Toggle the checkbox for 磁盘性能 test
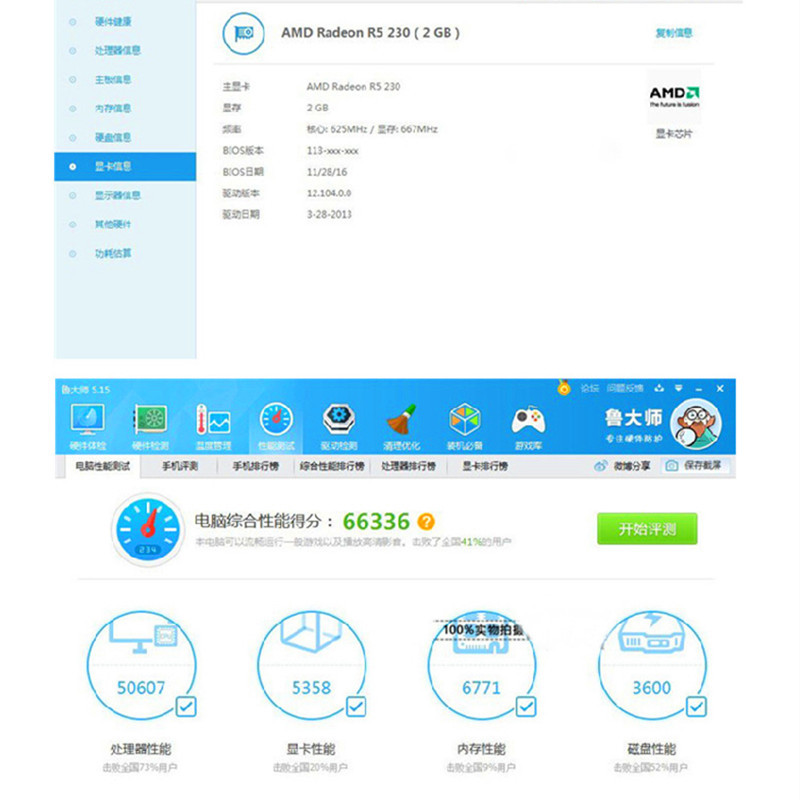 point(696,707)
